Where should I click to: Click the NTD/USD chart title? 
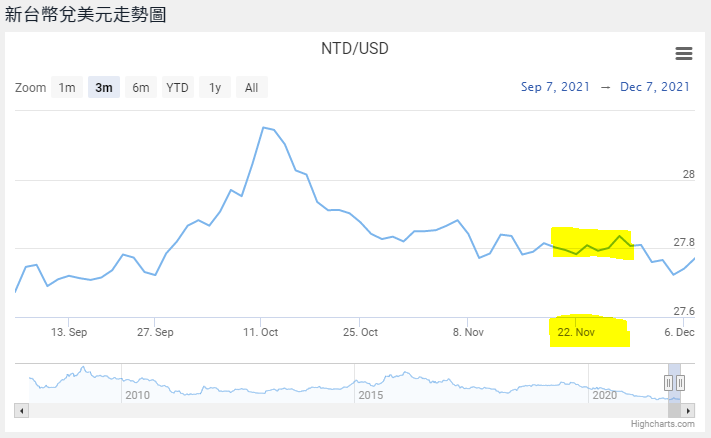[x=355, y=48]
